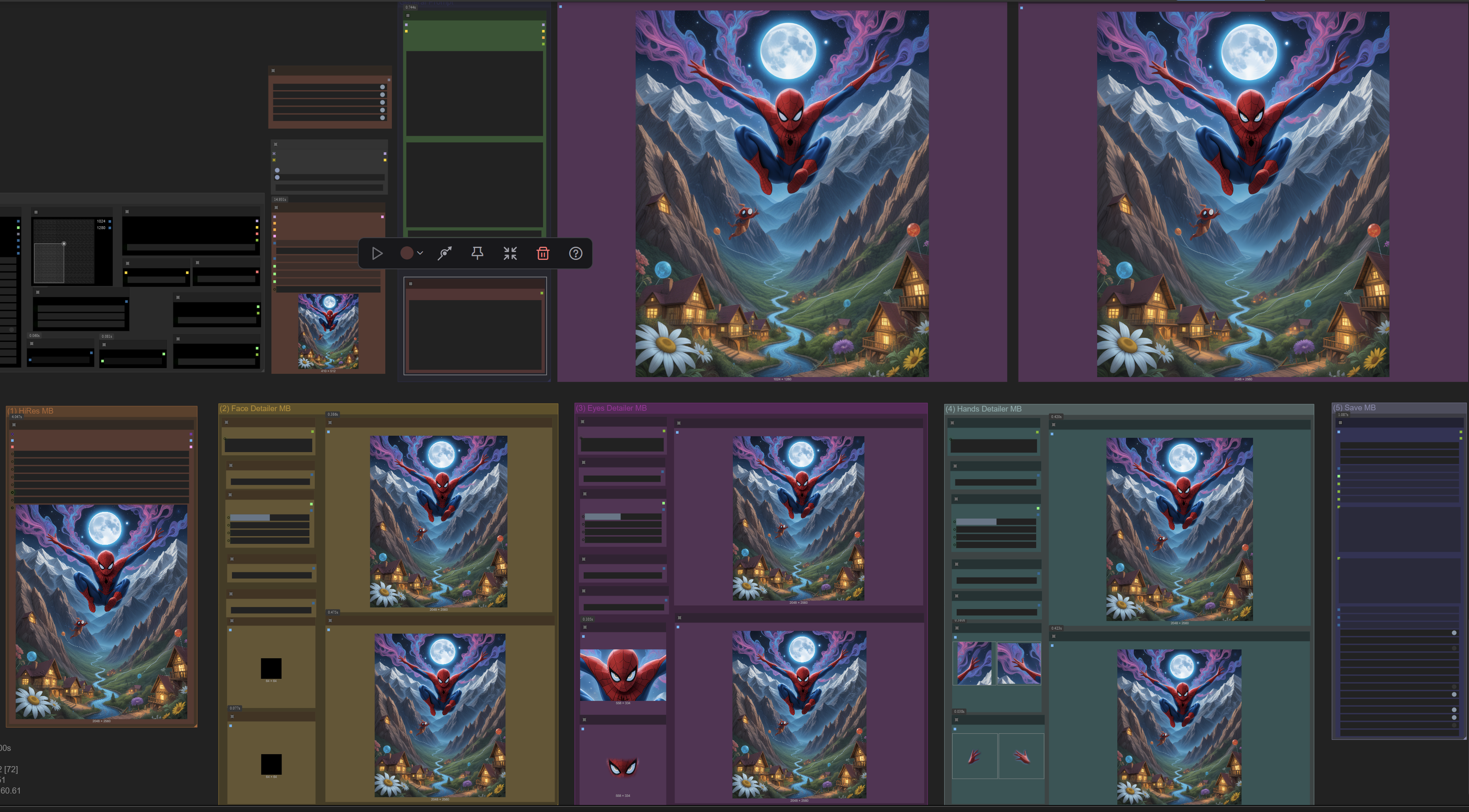Screen dimensions: 1469x812
Task: Collapse the 1024 by 1280 resolution node
Action: pyautogui.click(x=36, y=212)
